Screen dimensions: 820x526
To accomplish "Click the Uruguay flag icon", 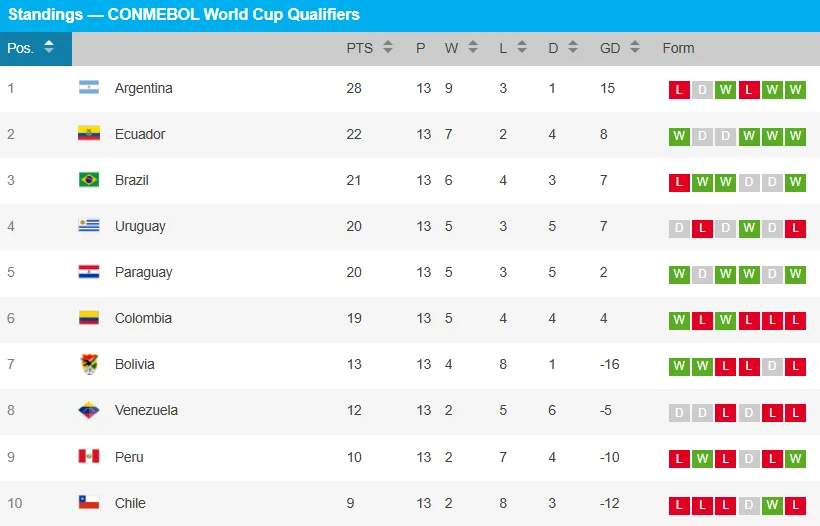I will pos(89,226).
